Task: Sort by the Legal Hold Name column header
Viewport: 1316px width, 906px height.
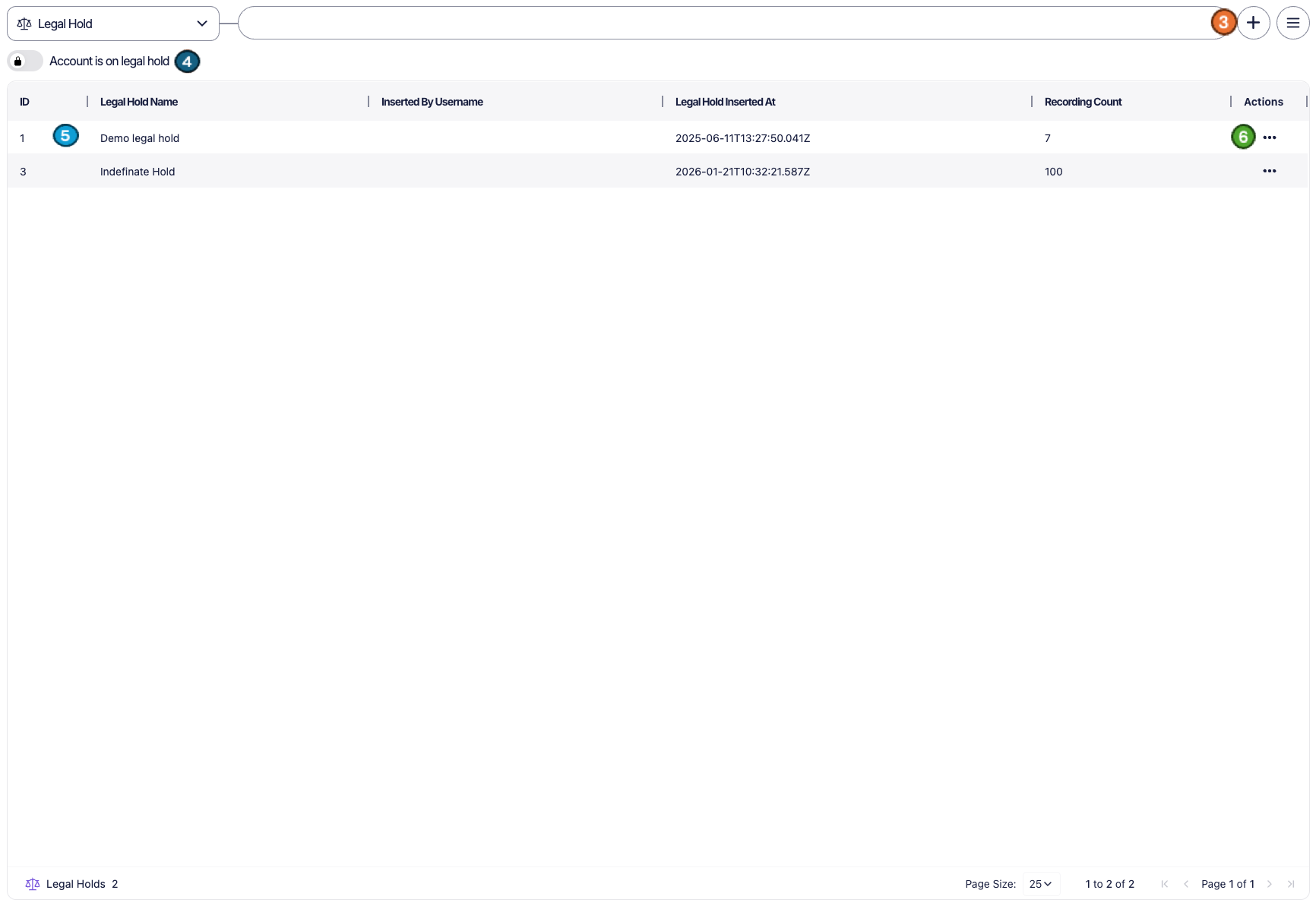Action: [139, 101]
